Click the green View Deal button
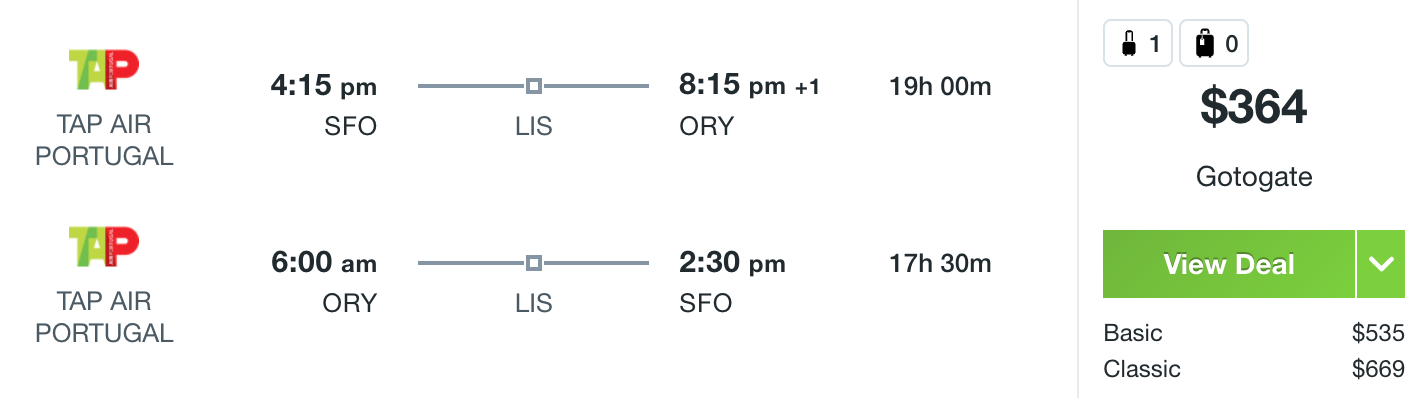 [x=1229, y=264]
